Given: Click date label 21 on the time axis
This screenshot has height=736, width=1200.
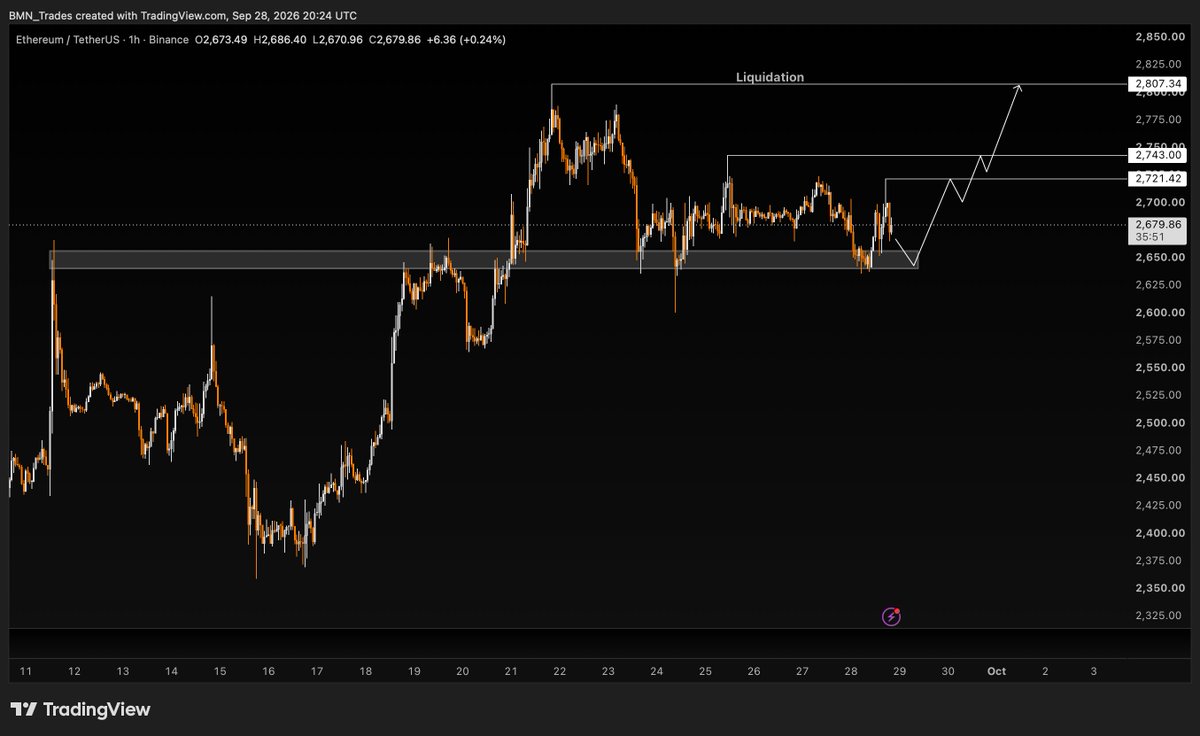Looking at the screenshot, I should click(x=511, y=671).
